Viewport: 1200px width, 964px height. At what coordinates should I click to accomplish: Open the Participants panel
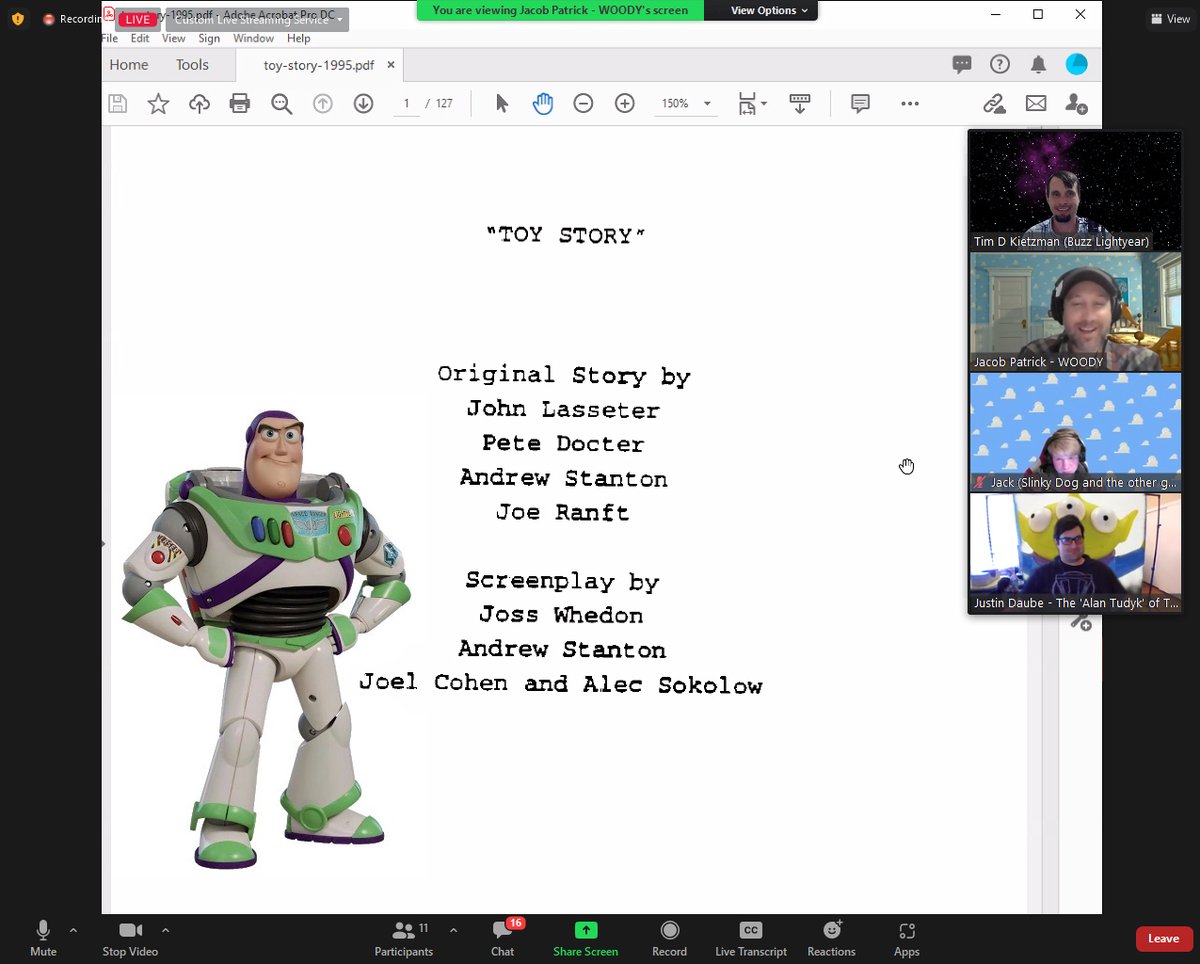tap(404, 940)
